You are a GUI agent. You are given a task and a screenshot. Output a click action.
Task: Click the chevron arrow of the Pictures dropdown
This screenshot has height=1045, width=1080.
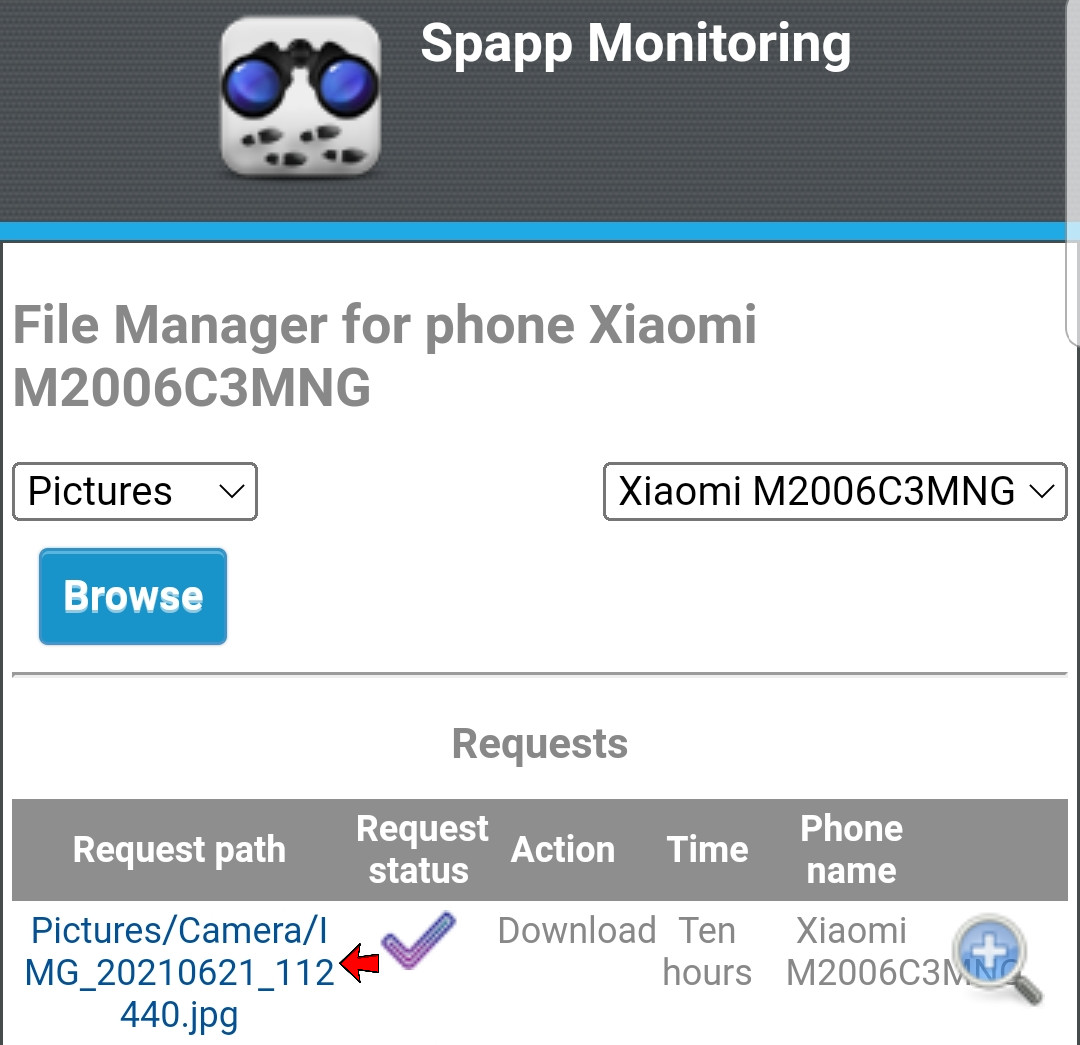coord(231,491)
